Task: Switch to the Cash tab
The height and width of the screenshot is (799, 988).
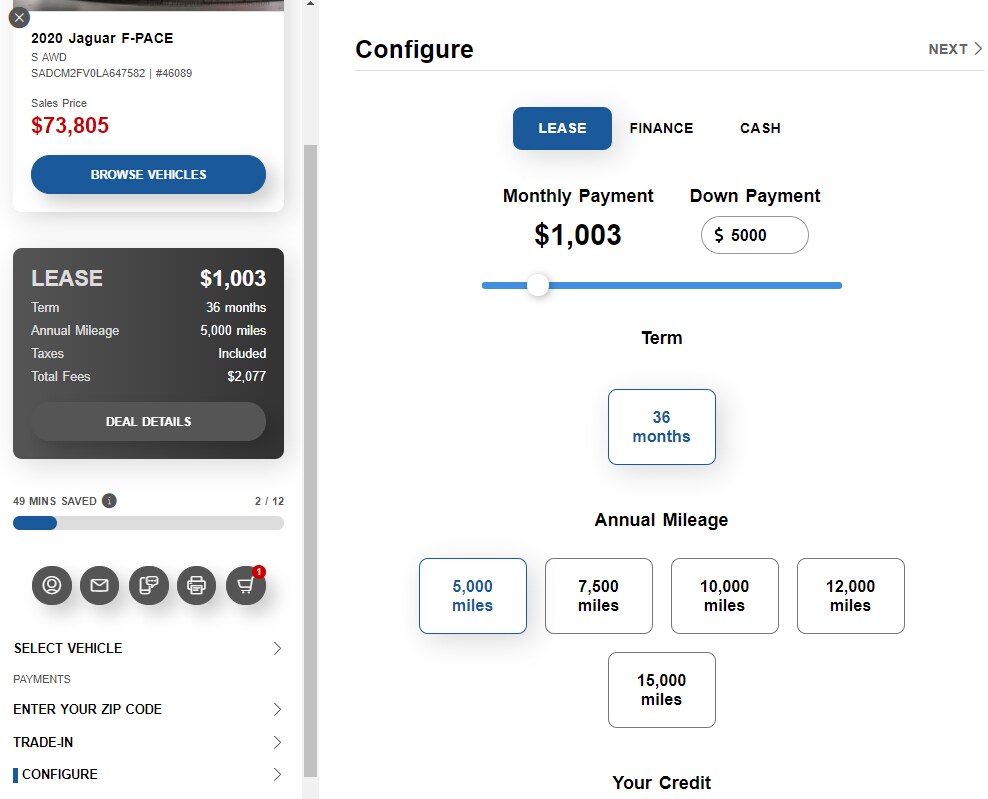Action: click(760, 128)
